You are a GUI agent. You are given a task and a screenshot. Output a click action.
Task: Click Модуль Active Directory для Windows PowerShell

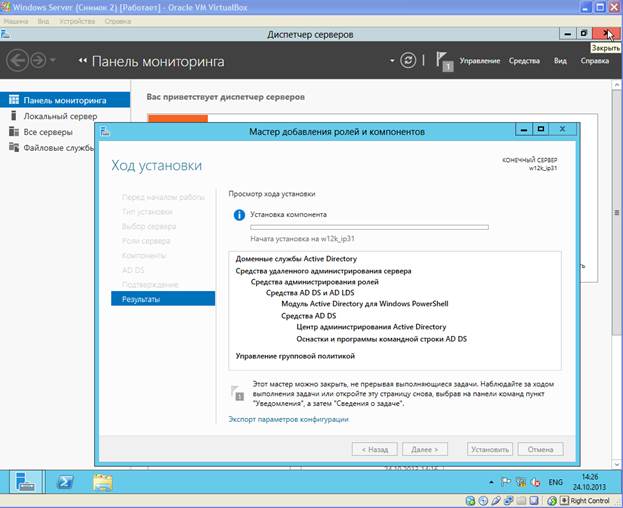[364, 304]
